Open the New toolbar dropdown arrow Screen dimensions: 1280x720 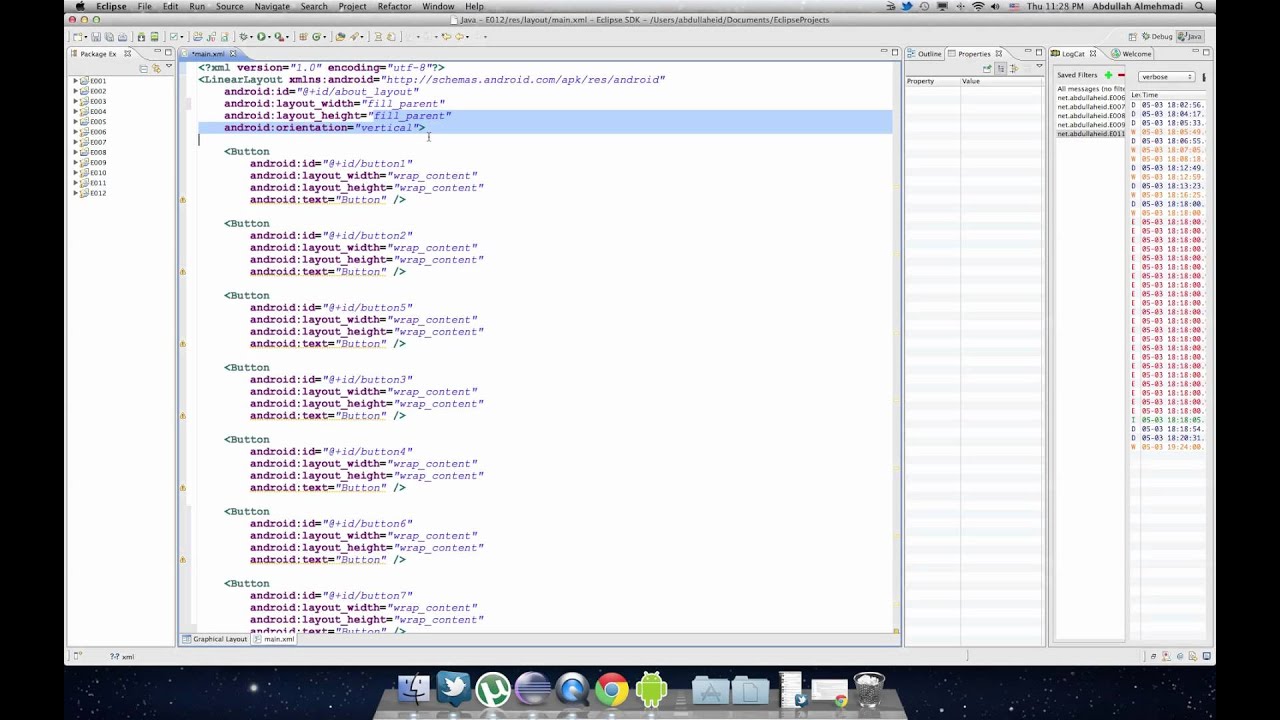coord(86,37)
